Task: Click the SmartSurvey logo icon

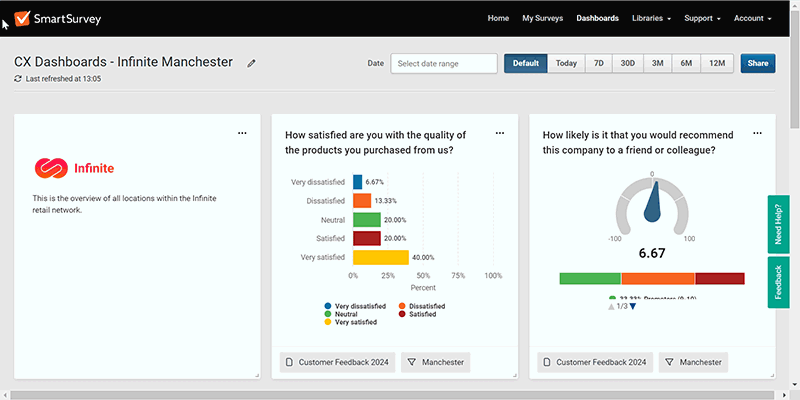Action: (x=22, y=18)
